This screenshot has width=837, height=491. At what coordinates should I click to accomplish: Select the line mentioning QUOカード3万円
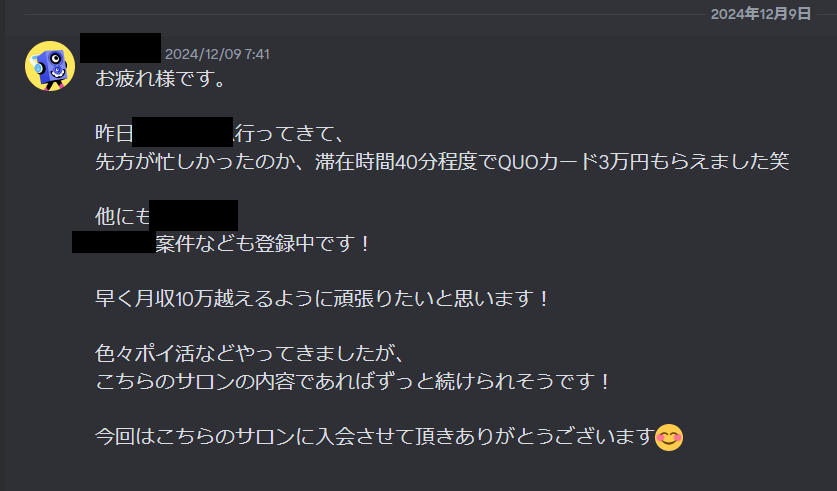[442, 161]
